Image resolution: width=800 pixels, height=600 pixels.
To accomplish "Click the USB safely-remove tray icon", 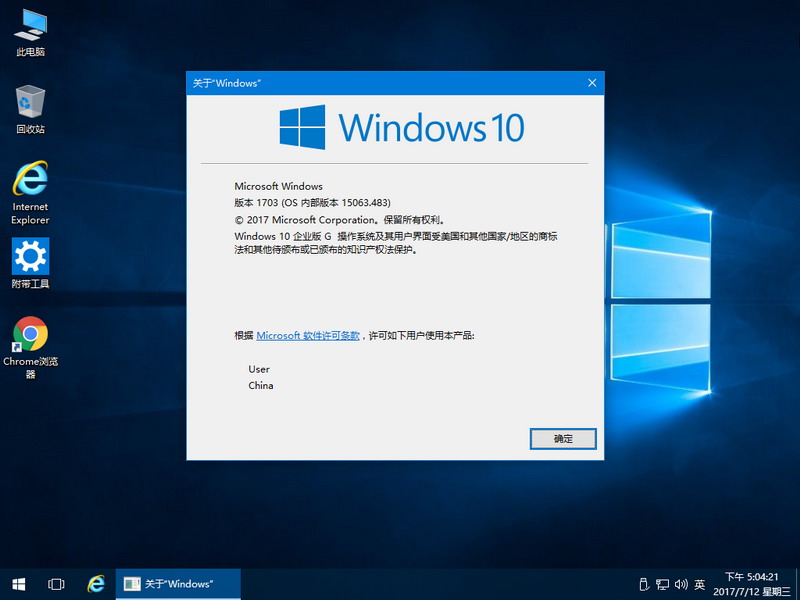I will point(644,585).
